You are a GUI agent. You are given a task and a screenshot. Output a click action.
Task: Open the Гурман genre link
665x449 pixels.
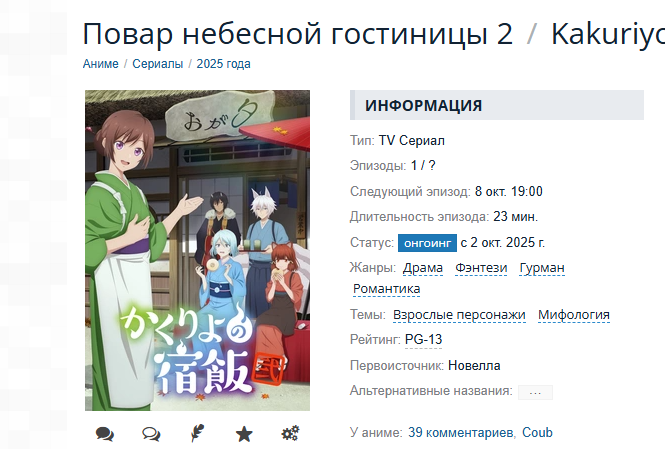(x=542, y=268)
